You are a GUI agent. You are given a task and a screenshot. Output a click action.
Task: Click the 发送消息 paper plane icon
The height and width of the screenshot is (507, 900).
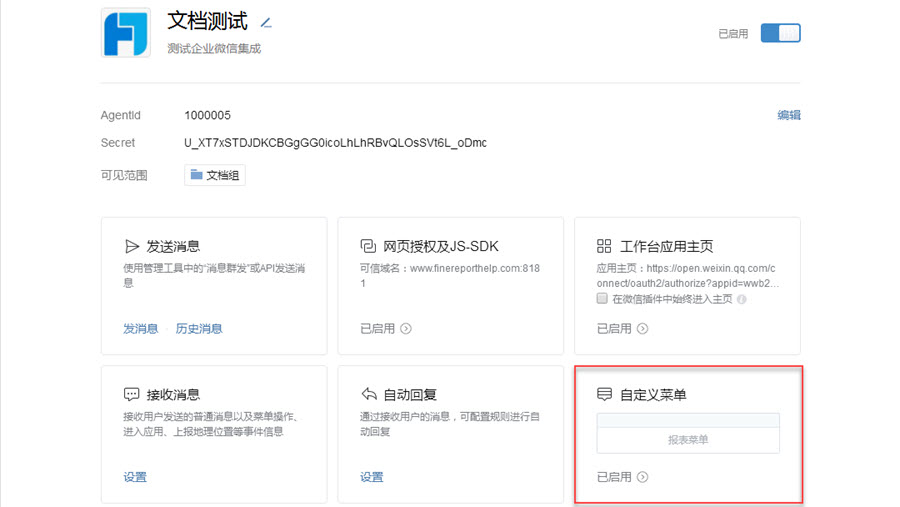[131, 246]
